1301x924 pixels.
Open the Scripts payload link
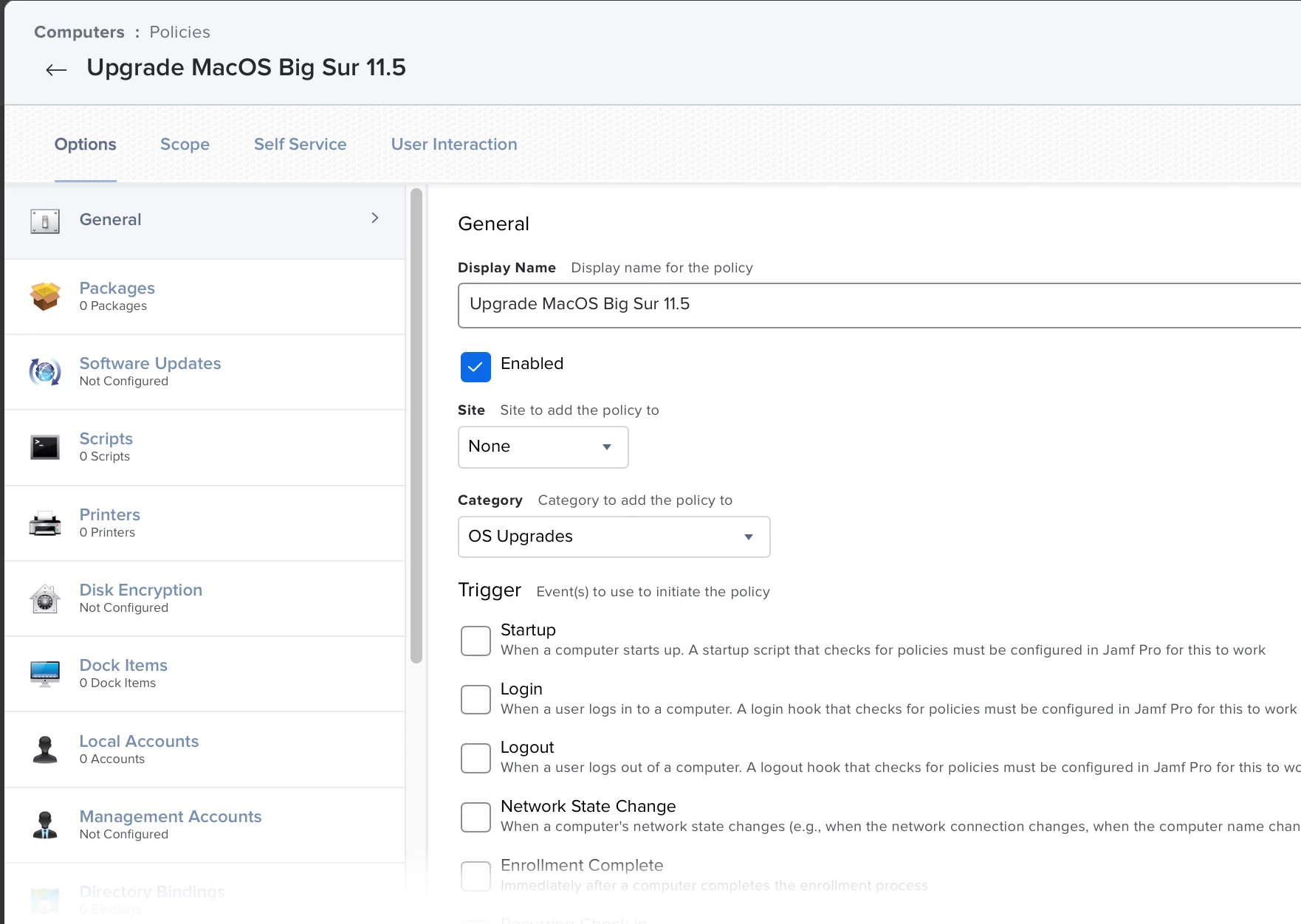tap(106, 438)
